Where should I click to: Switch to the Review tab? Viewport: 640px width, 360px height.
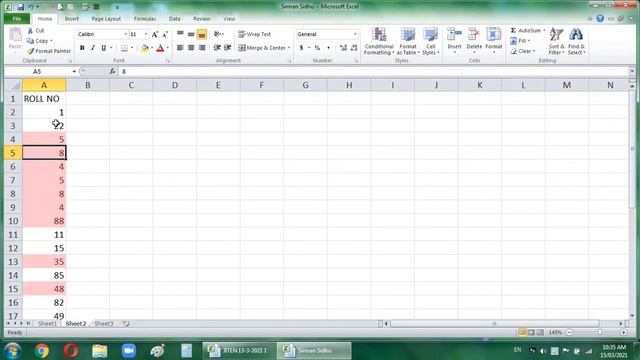tap(202, 19)
